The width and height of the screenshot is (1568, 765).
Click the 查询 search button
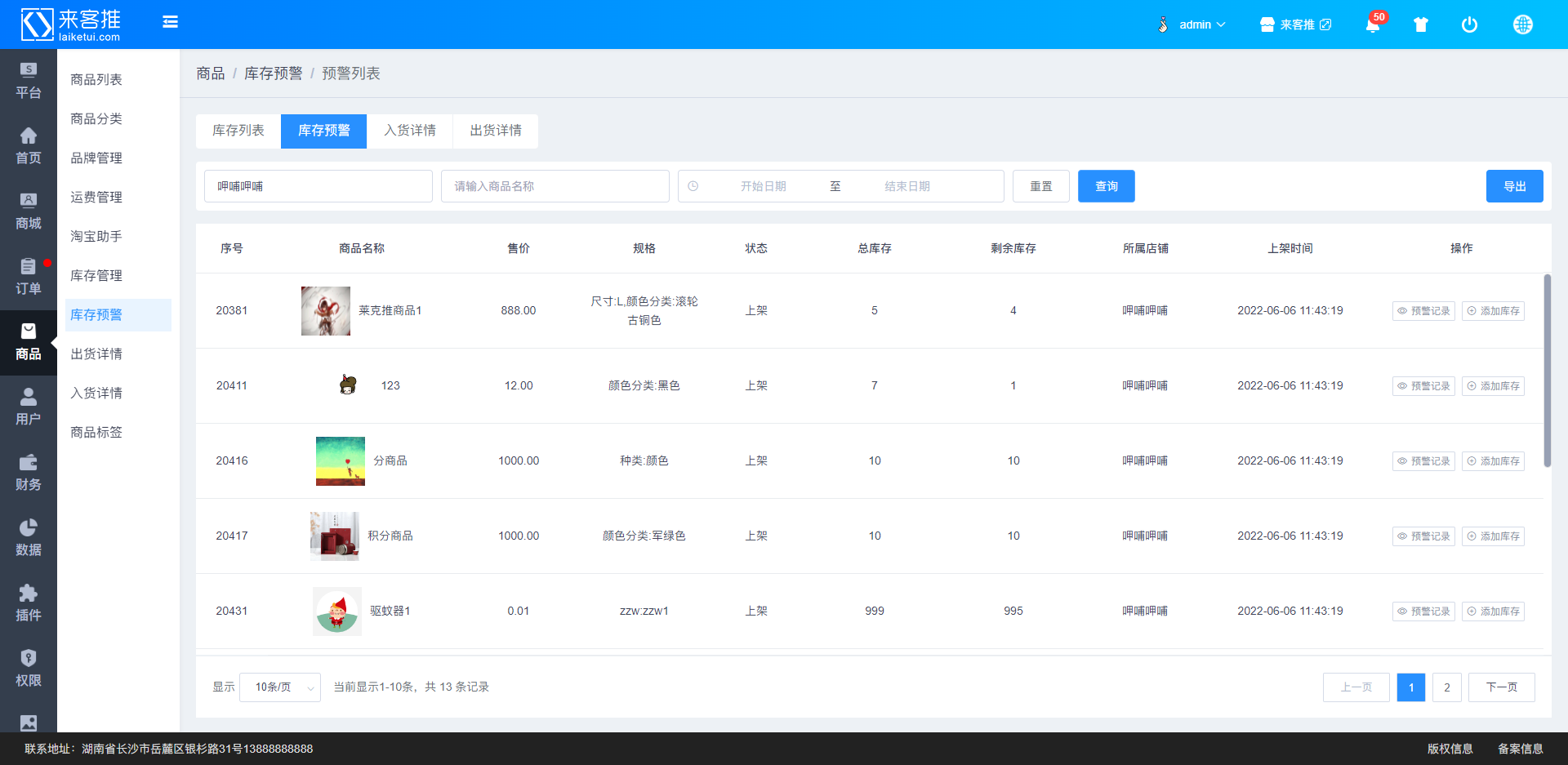coord(1107,186)
